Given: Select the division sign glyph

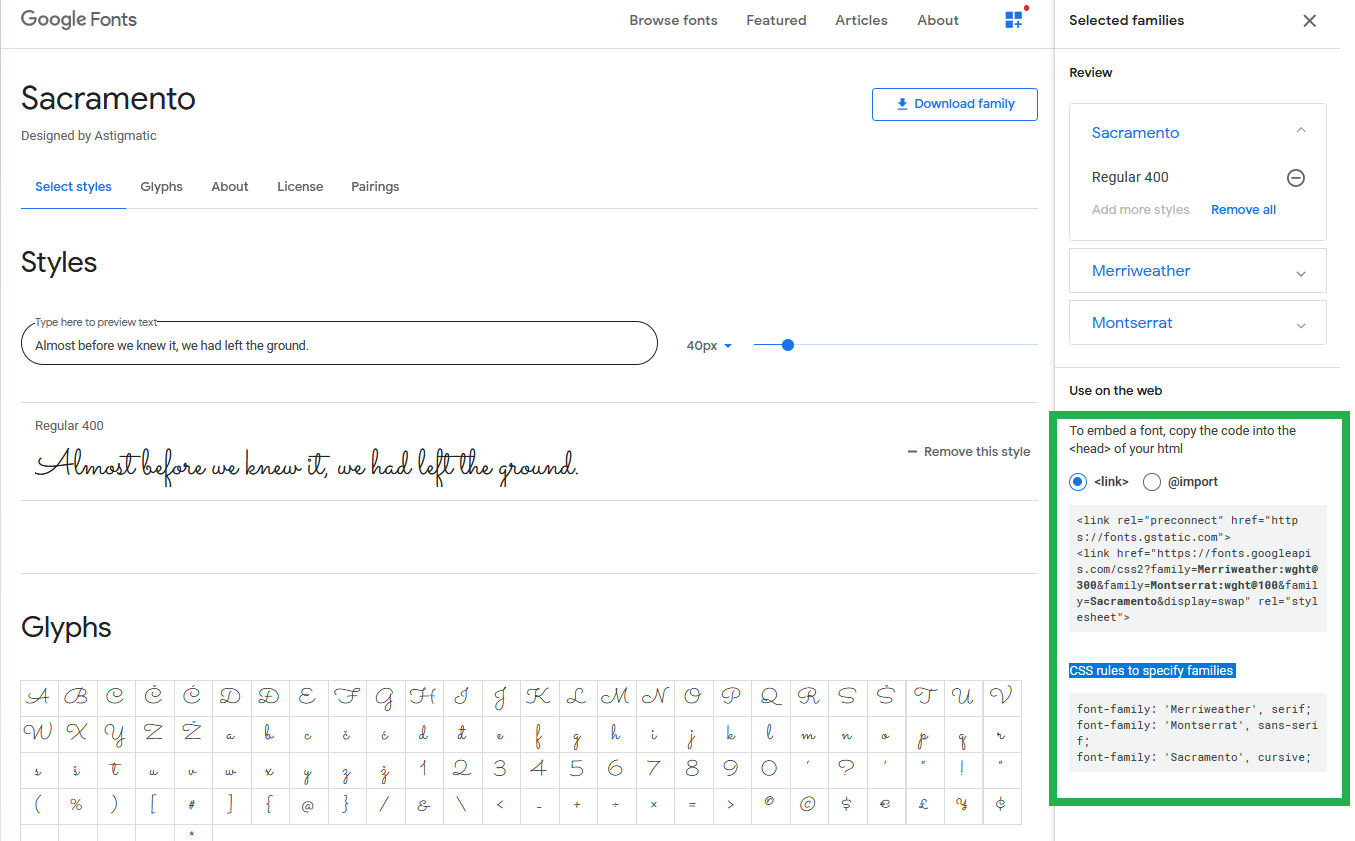Looking at the screenshot, I should 616,805.
